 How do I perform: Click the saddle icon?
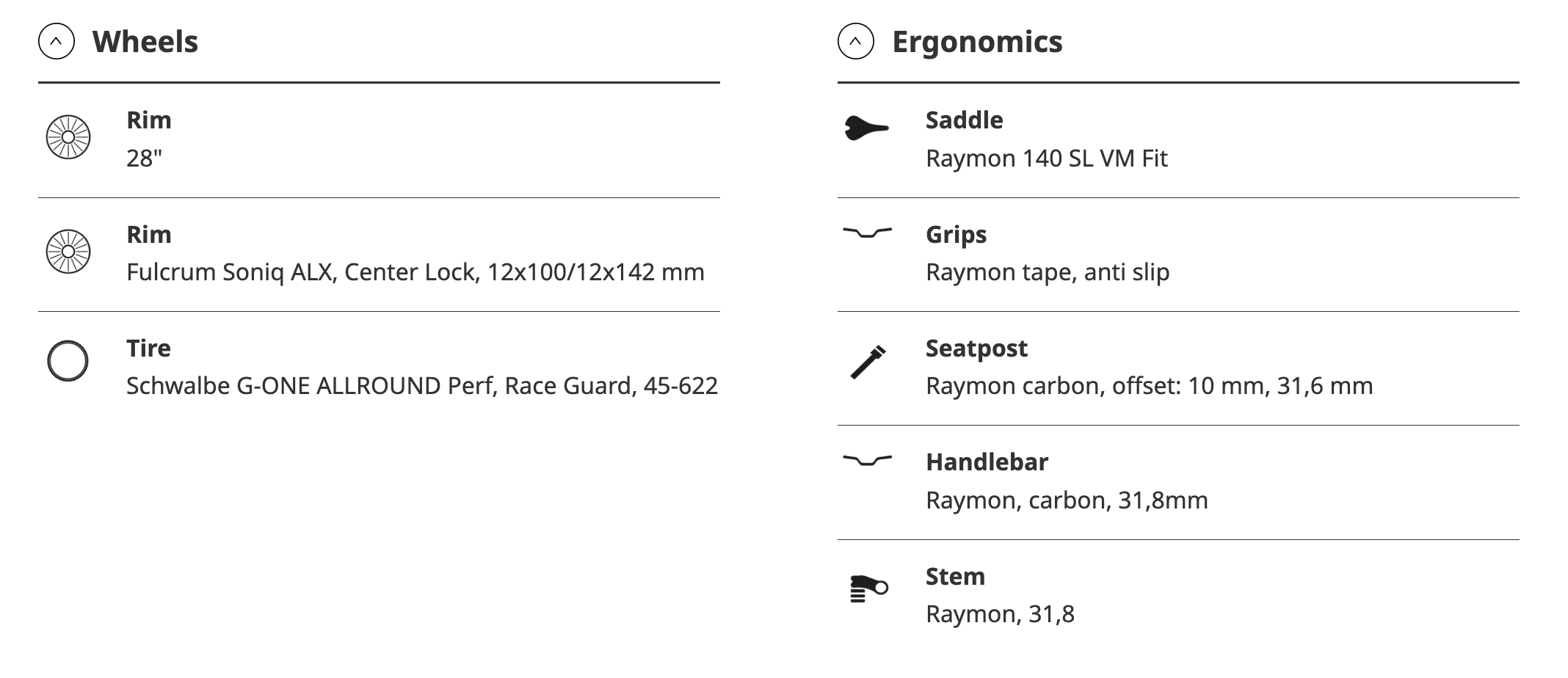(867, 128)
